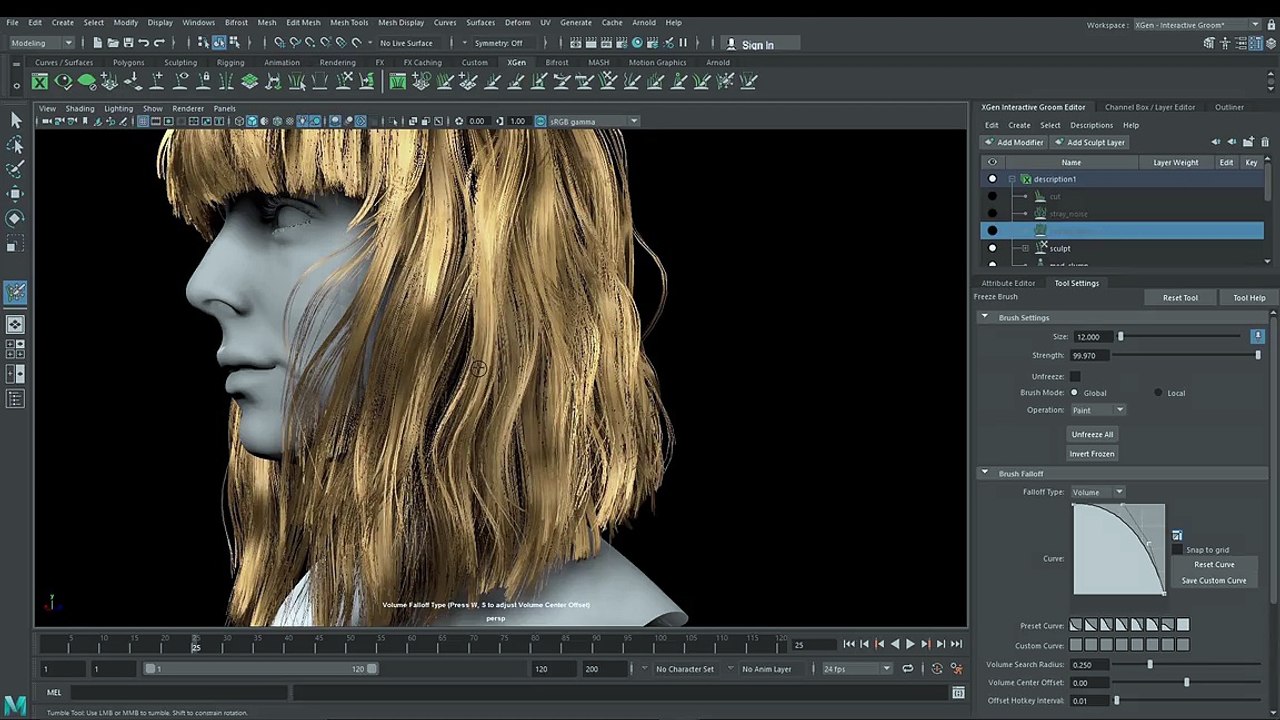The height and width of the screenshot is (720, 1280).
Task: Select the arrow Select tool in toolbox
Action: 15,120
